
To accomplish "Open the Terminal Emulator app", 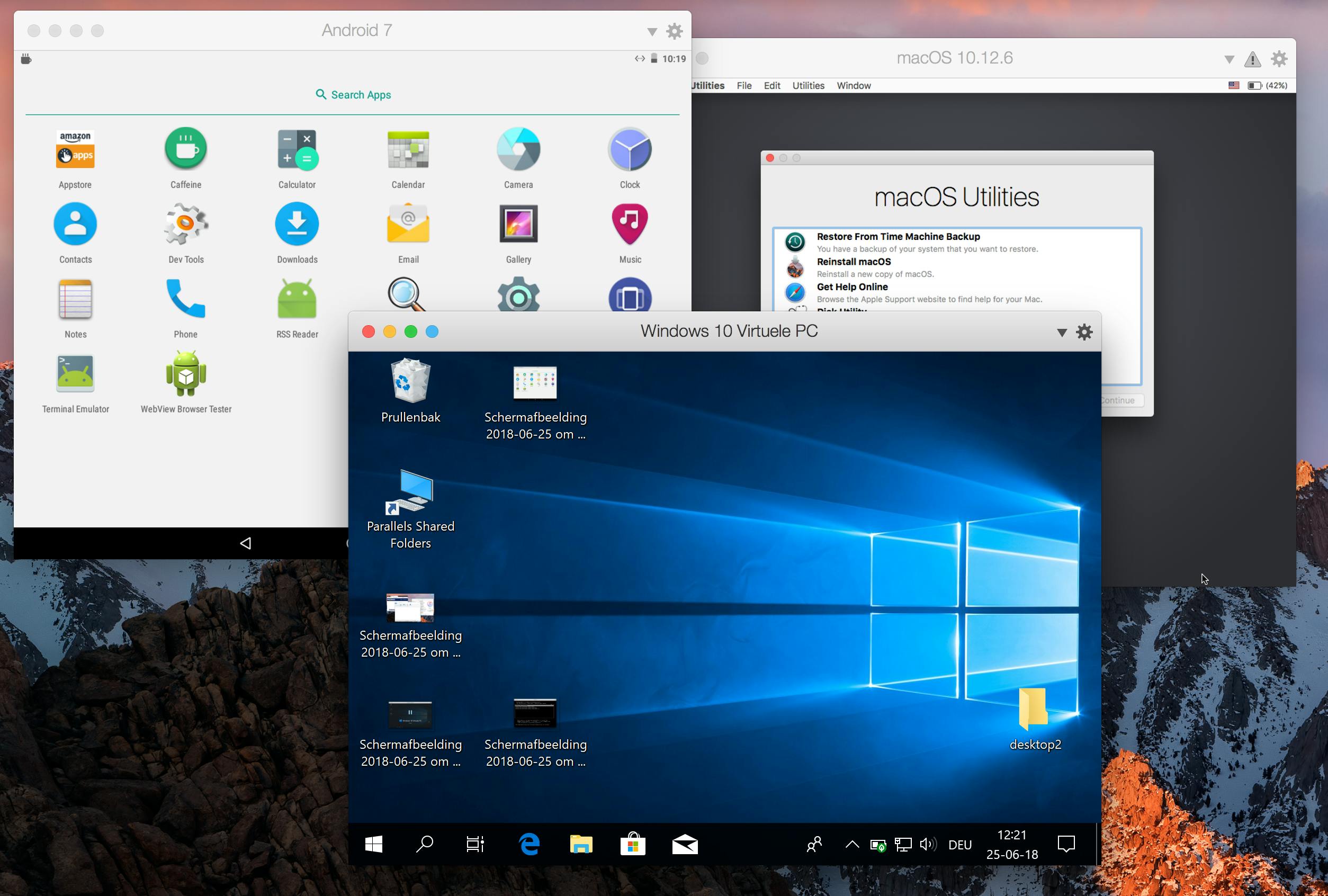I will (x=75, y=374).
